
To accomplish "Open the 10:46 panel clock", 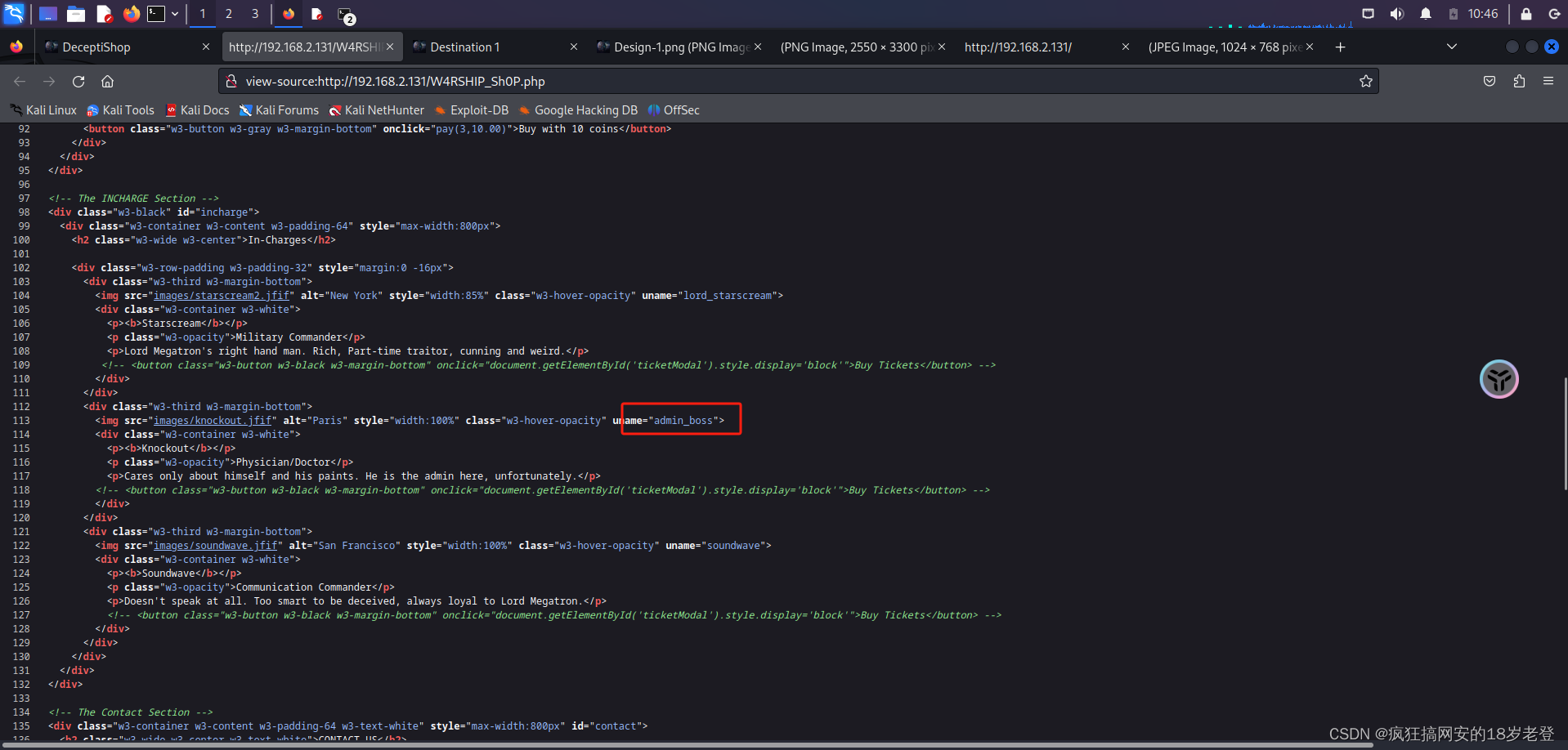I will click(1482, 14).
